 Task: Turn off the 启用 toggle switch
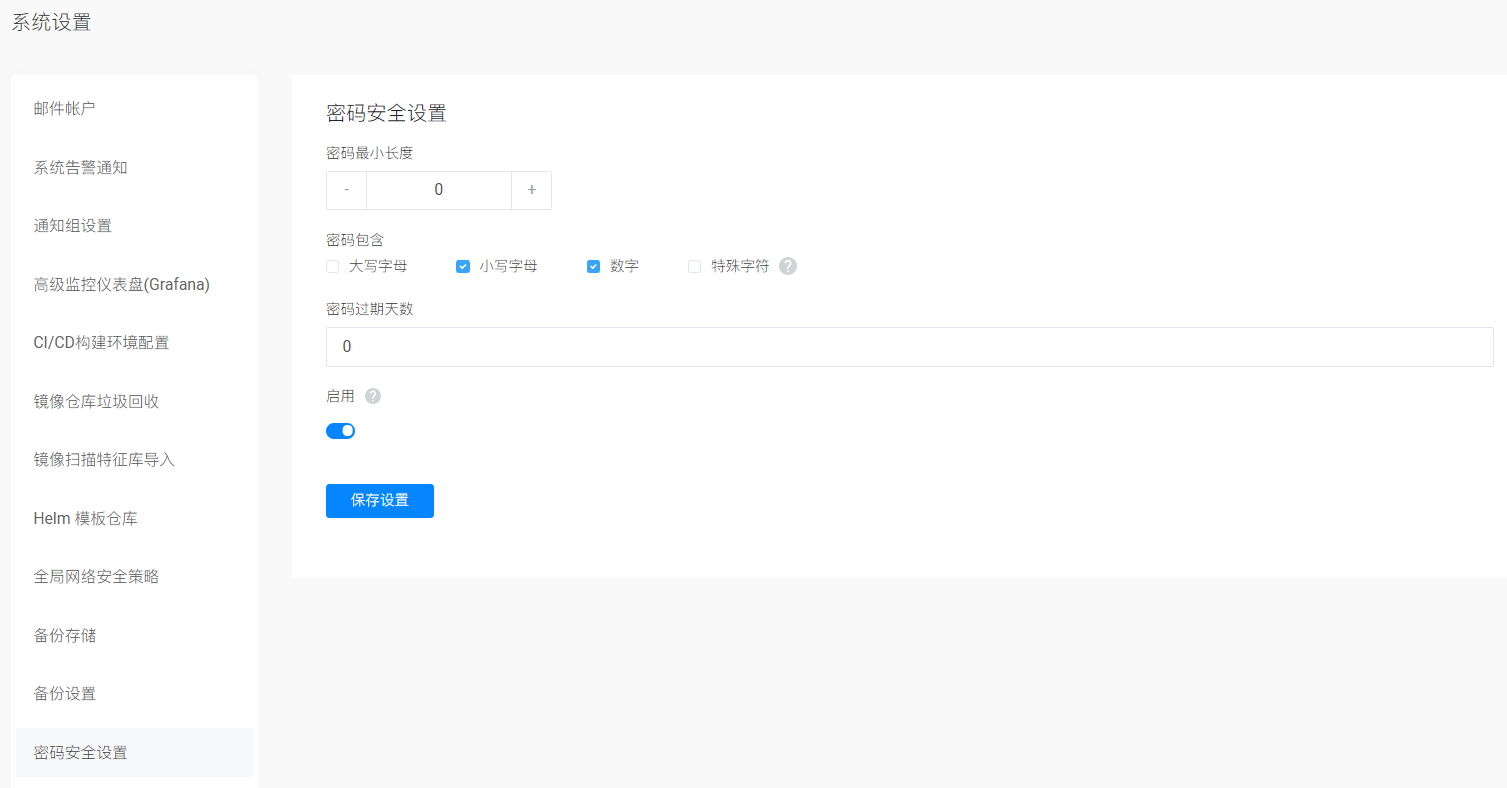click(x=341, y=431)
